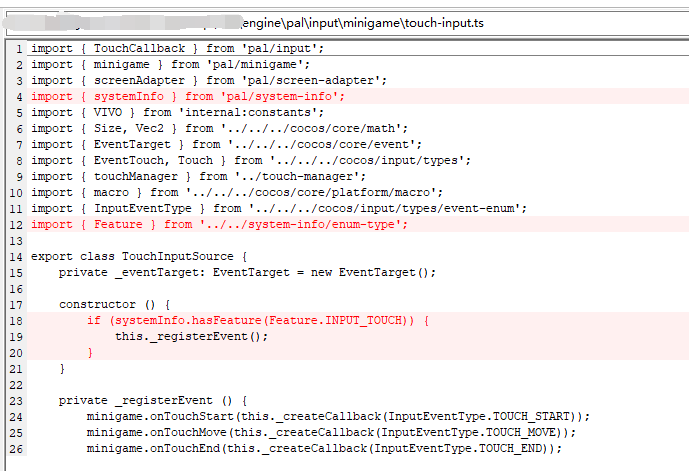Image resolution: width=689 pixels, height=471 pixels.
Task: Click line number 22 in gutter
Action: pyautogui.click(x=16, y=385)
